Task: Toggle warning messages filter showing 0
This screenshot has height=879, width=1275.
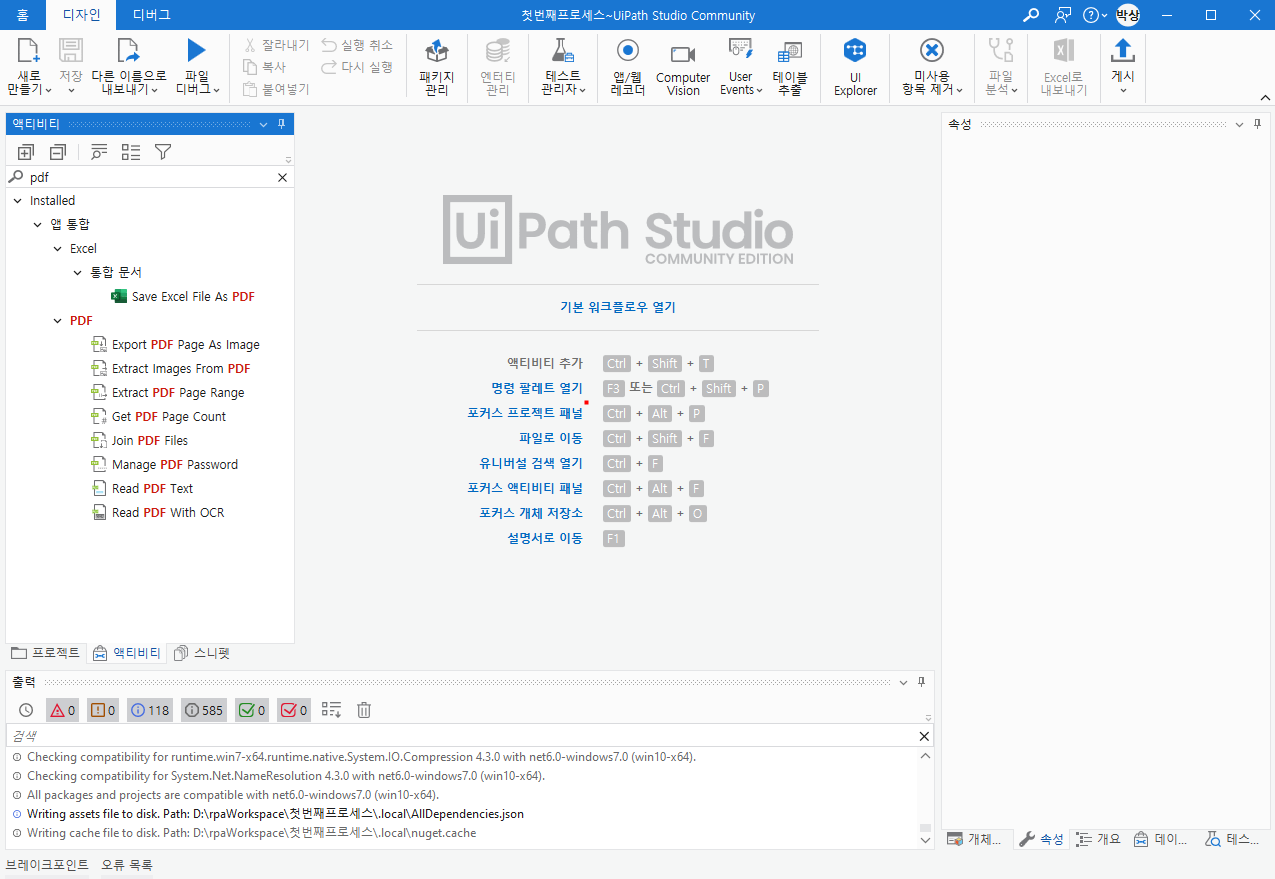Action: [103, 710]
